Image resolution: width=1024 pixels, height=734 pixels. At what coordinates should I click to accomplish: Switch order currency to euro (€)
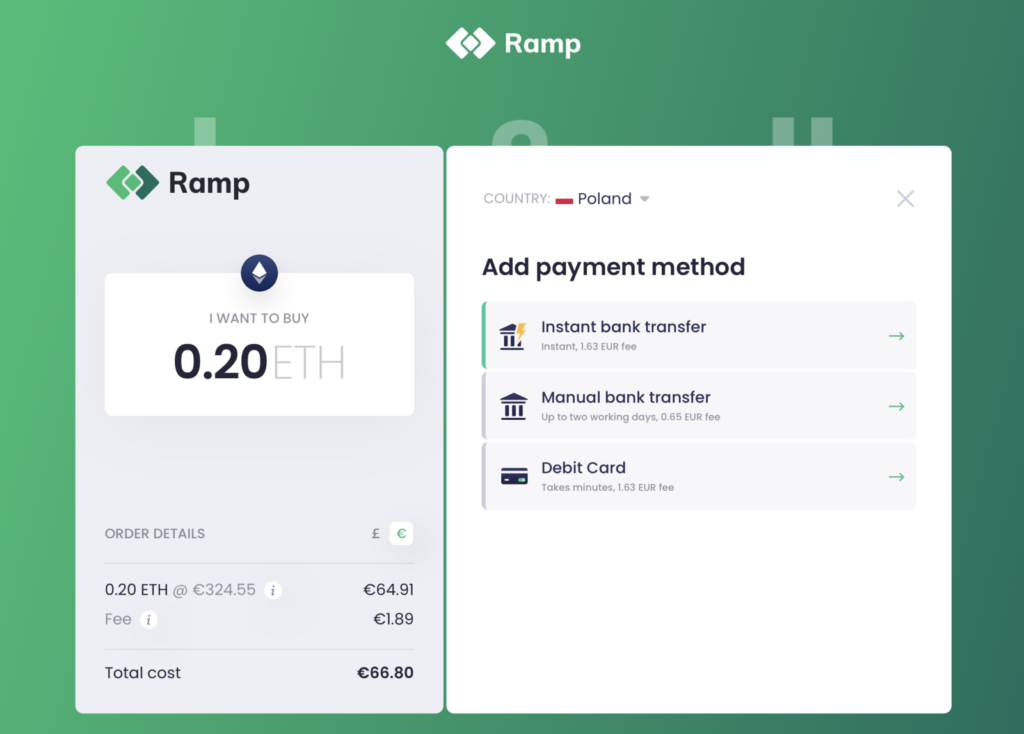(x=401, y=534)
